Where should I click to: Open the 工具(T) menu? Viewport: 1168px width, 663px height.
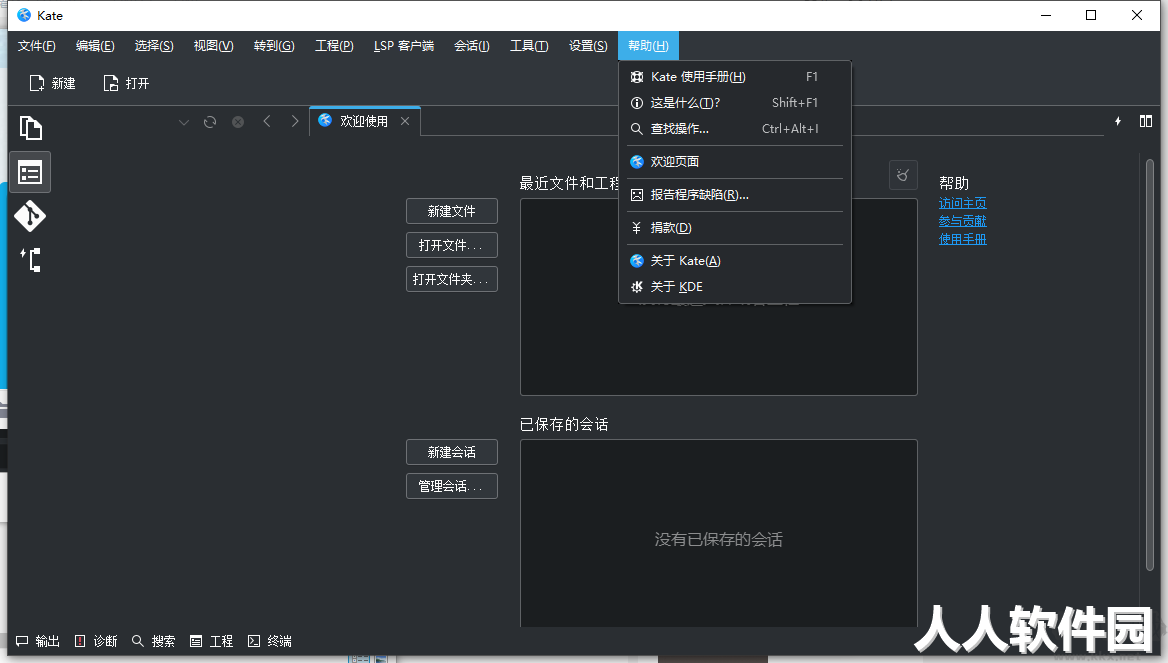point(529,45)
